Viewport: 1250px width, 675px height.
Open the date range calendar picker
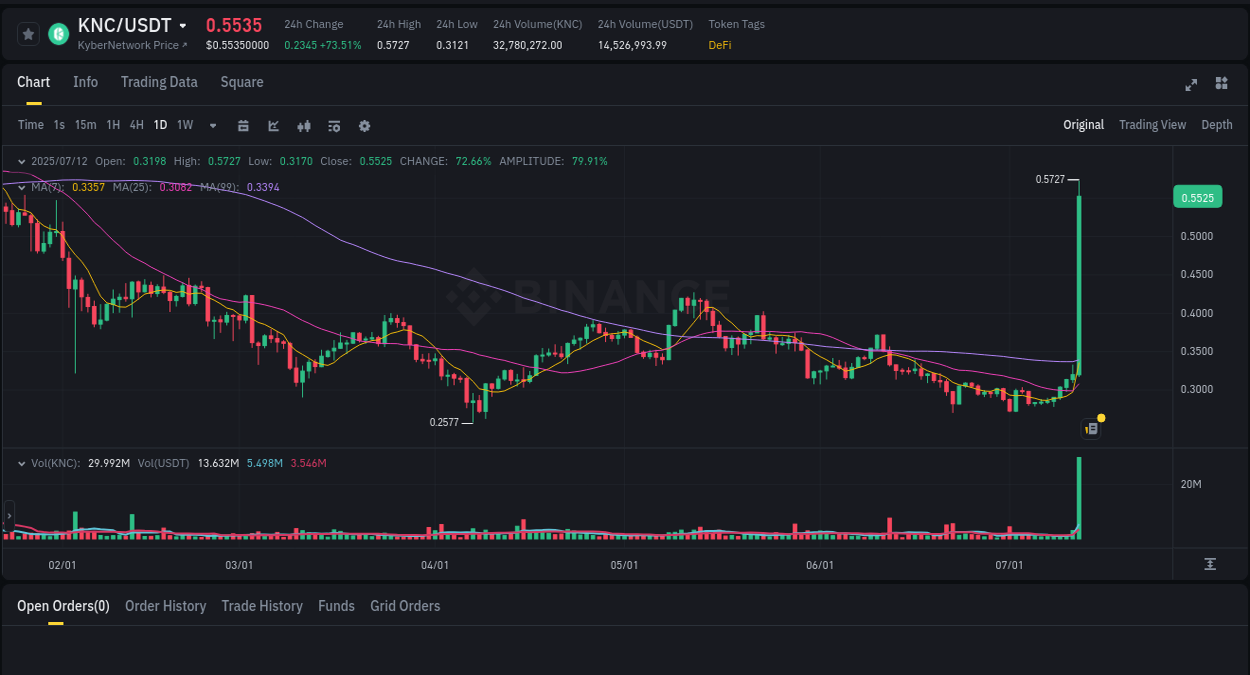coord(243,126)
